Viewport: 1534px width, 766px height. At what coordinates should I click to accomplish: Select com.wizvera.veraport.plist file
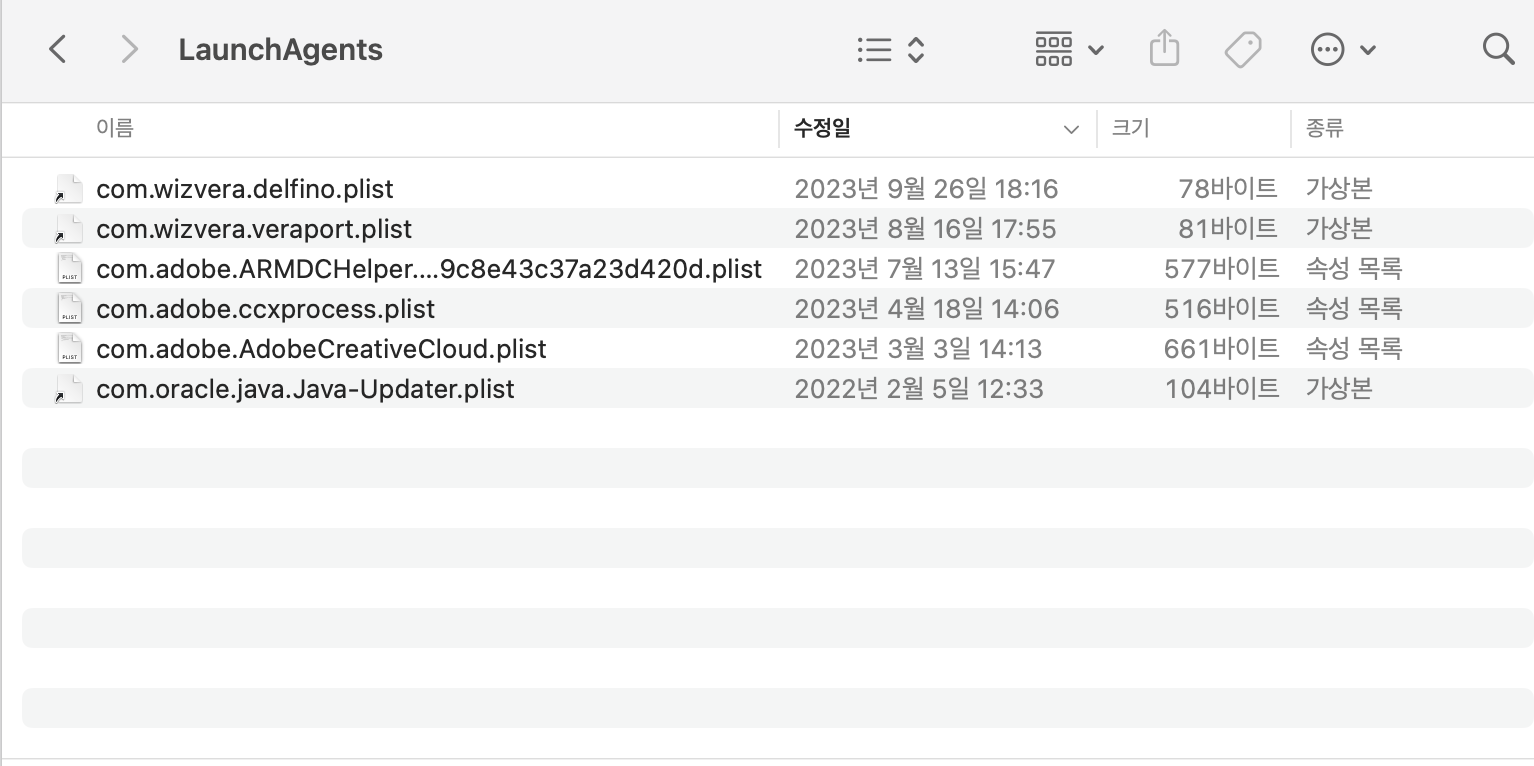254,229
